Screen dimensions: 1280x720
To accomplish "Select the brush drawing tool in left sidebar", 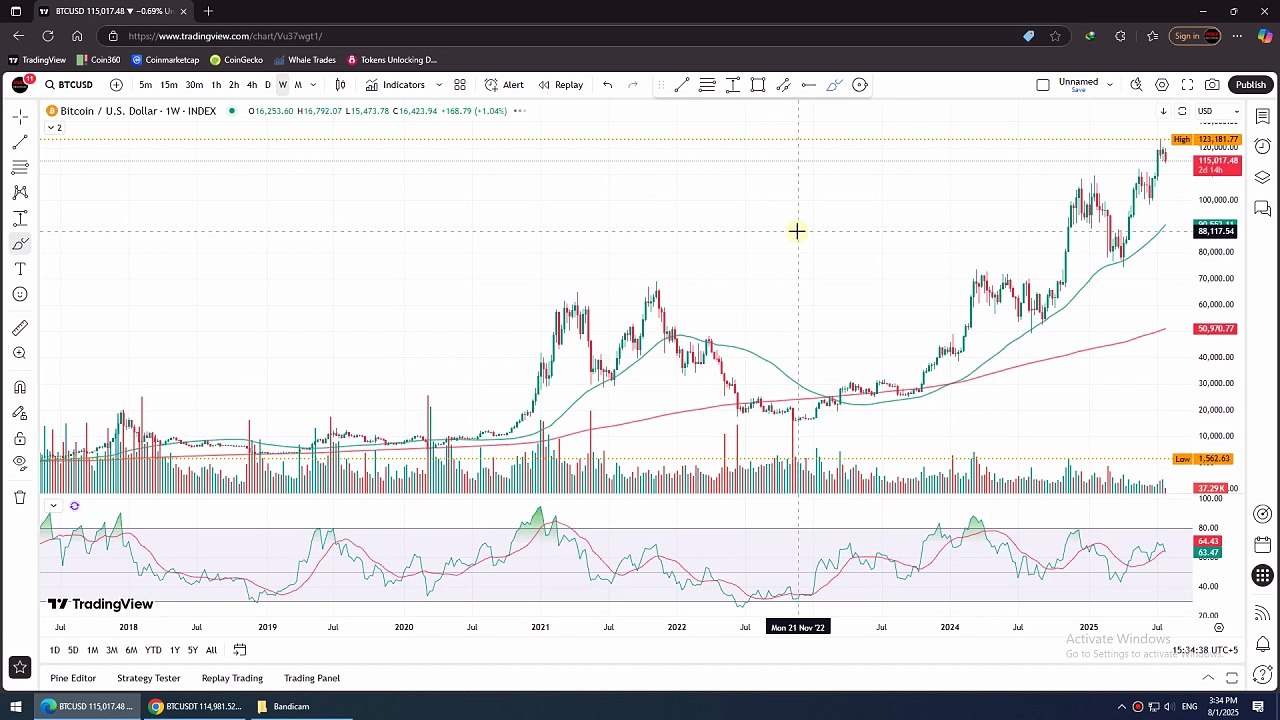I will (x=20, y=244).
